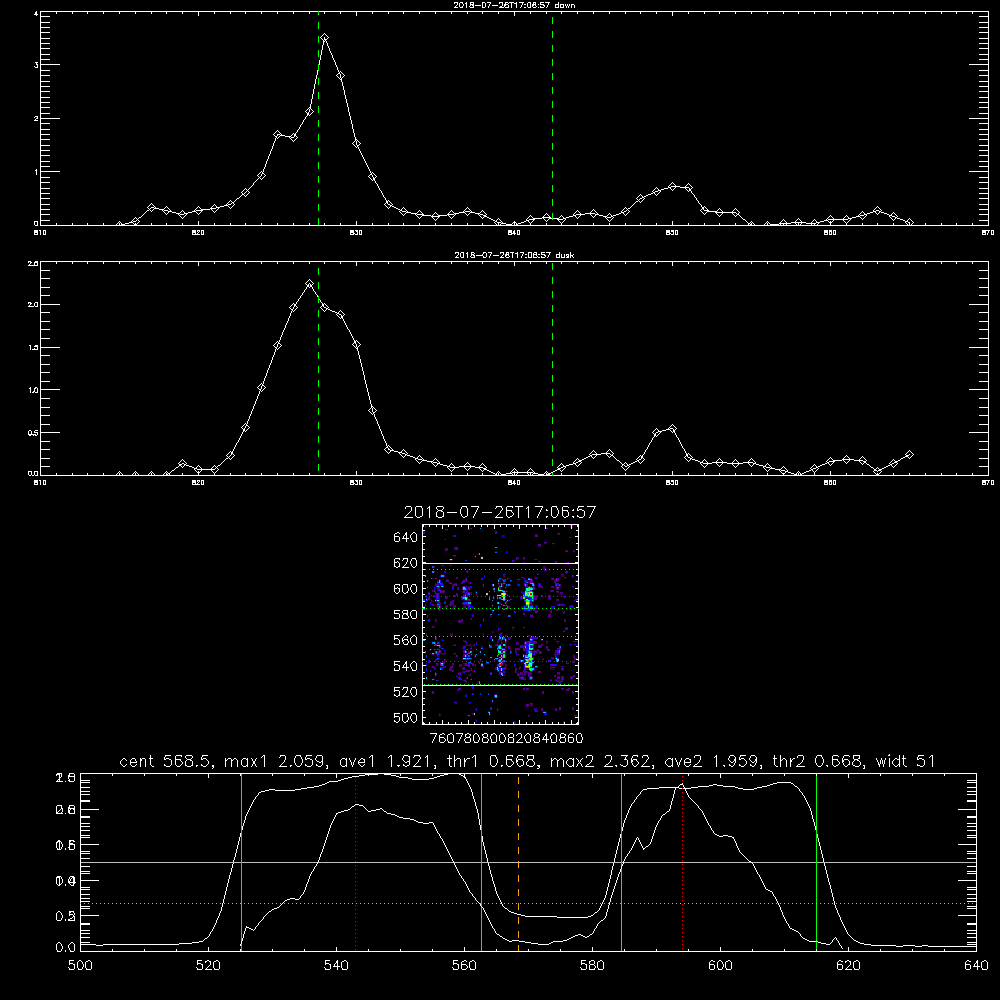Click the highest peak marker in dusk plot
Screen dimensions: 1000x1000
click(x=309, y=284)
